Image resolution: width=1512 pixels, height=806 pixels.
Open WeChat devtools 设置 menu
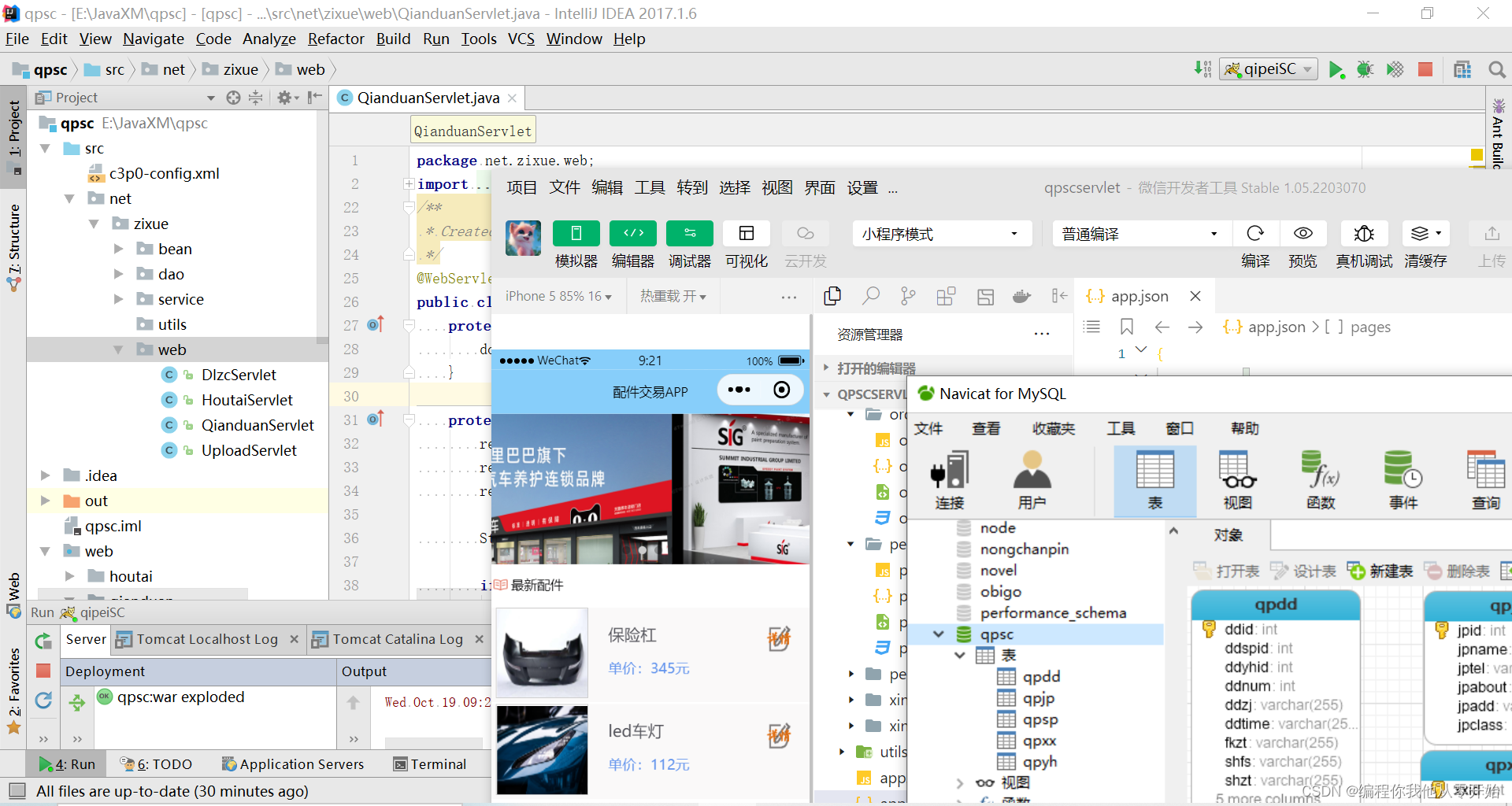862,187
